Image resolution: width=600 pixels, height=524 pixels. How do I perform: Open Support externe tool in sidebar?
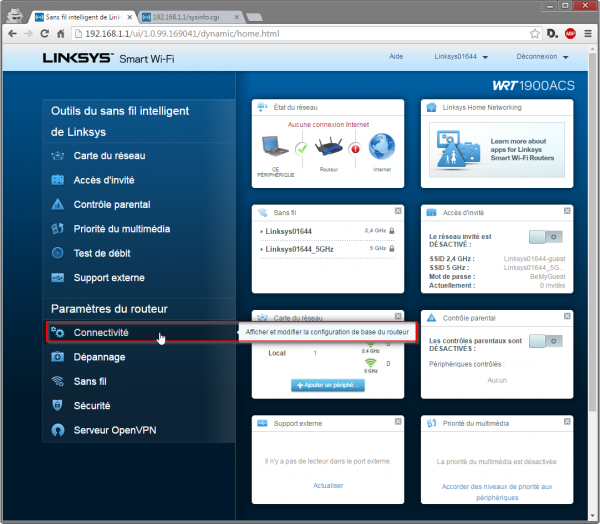109,278
